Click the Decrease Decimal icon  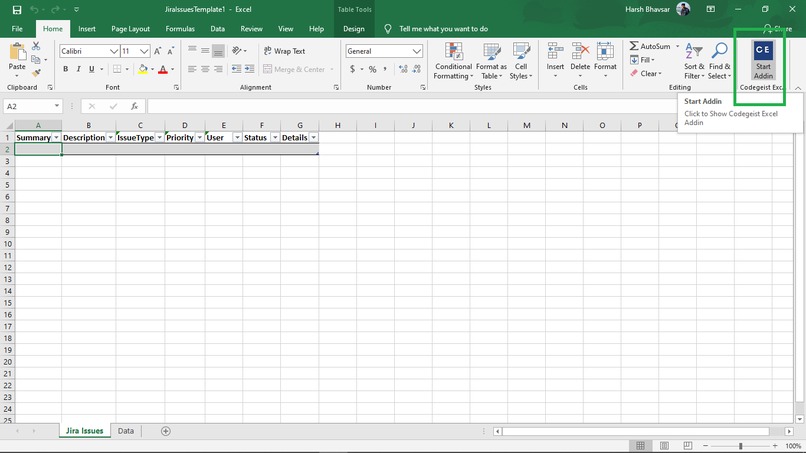click(x=416, y=69)
